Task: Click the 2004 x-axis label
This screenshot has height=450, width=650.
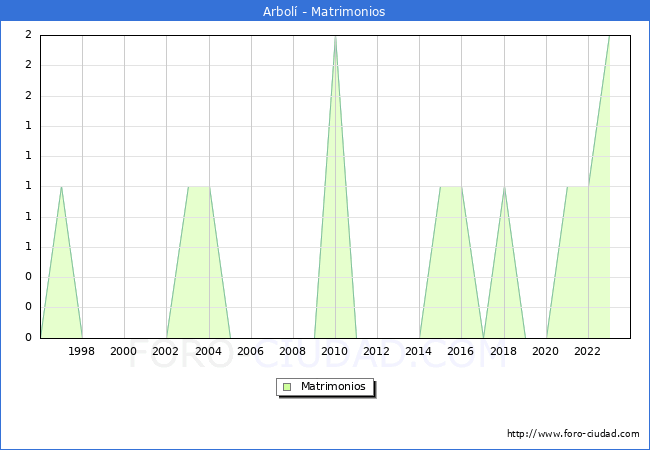Action: pyautogui.click(x=208, y=351)
